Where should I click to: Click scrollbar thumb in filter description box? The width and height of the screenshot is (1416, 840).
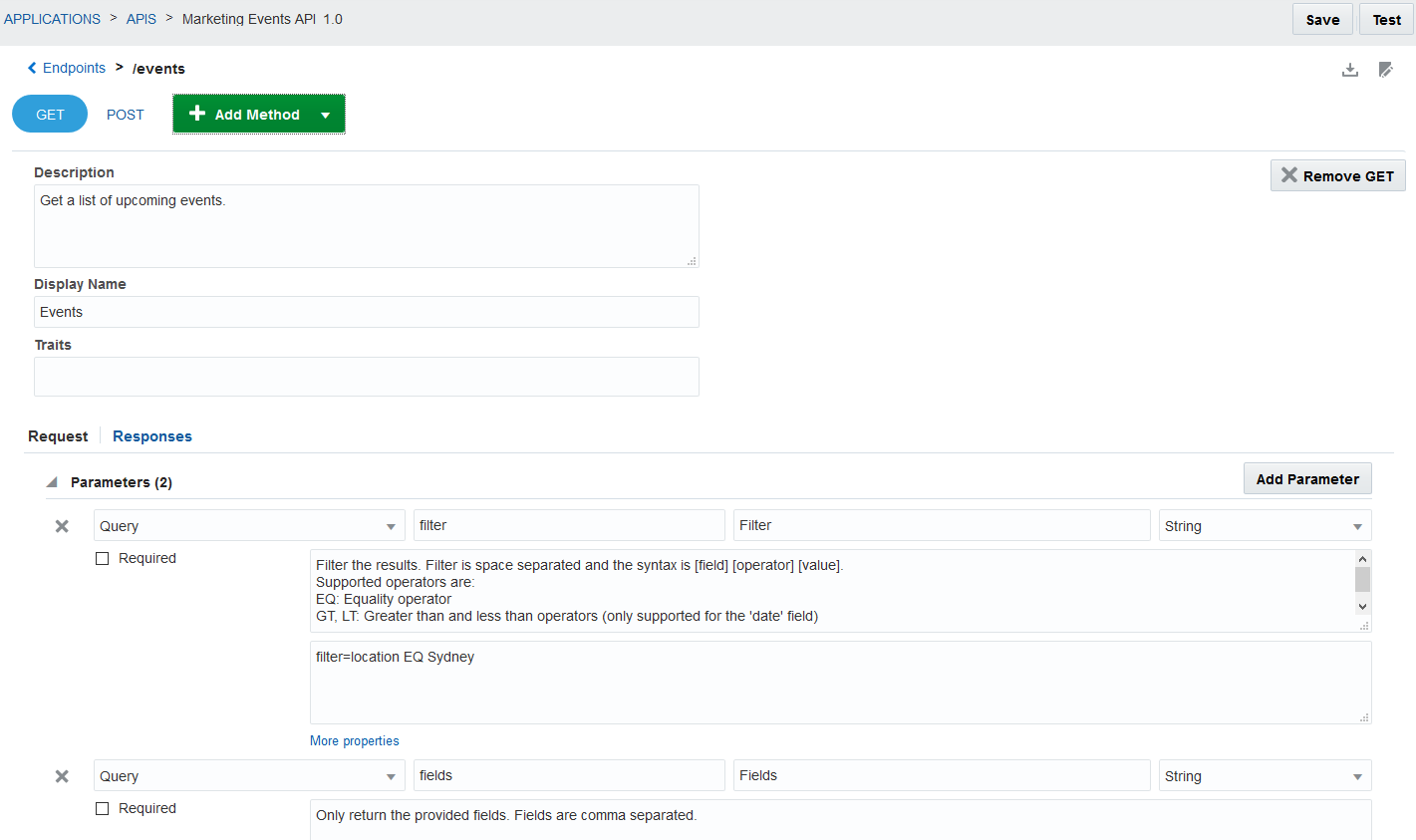click(x=1362, y=580)
